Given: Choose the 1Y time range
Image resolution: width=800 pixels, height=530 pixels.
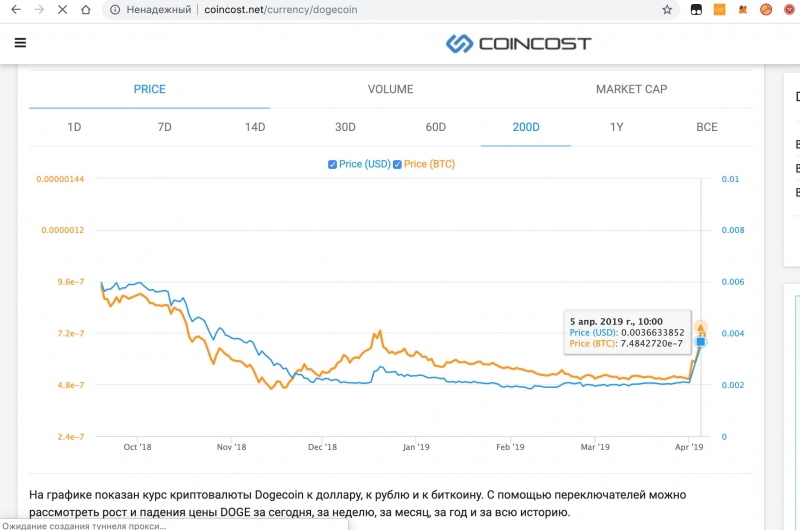Looking at the screenshot, I should [x=616, y=127].
